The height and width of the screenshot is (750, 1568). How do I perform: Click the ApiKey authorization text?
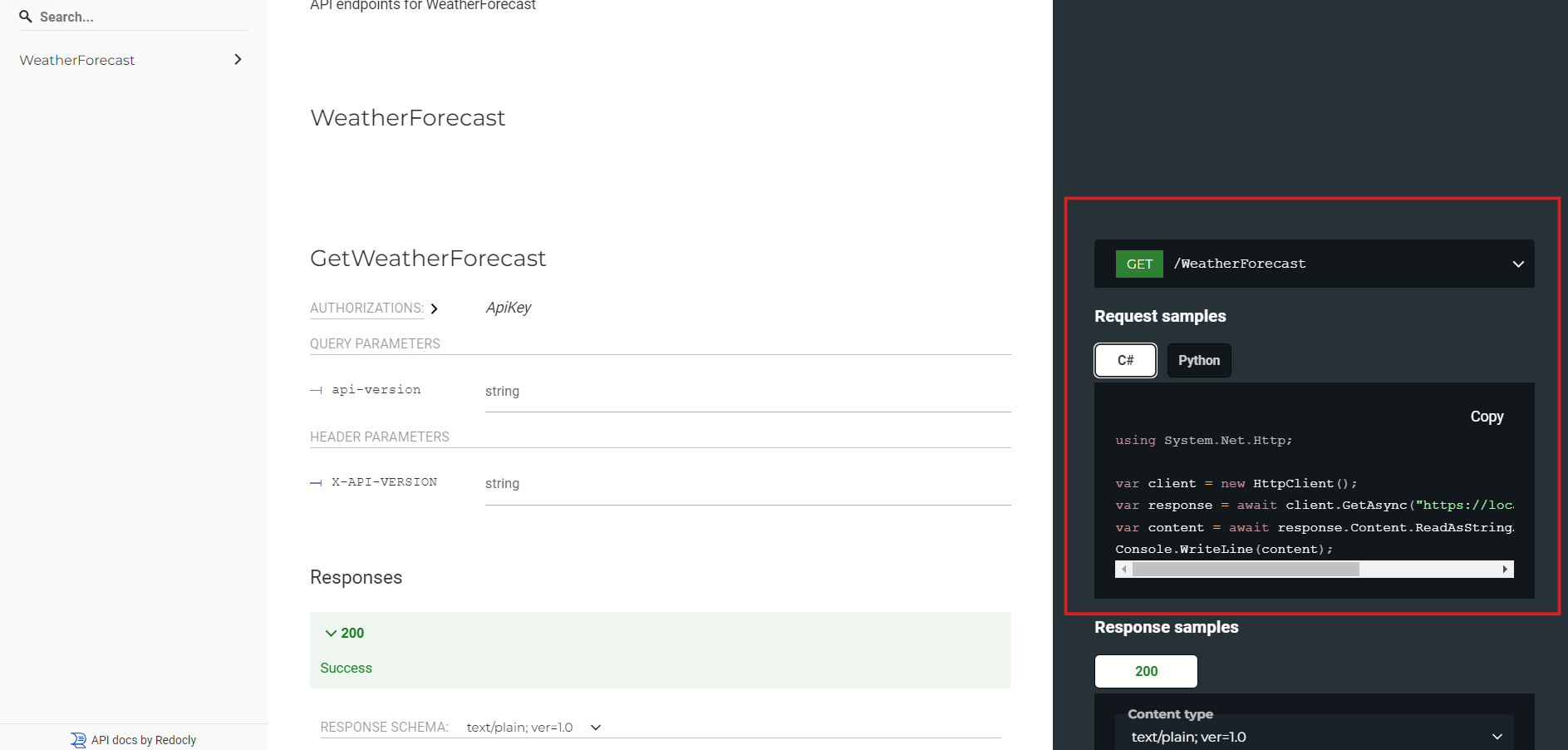pos(509,308)
